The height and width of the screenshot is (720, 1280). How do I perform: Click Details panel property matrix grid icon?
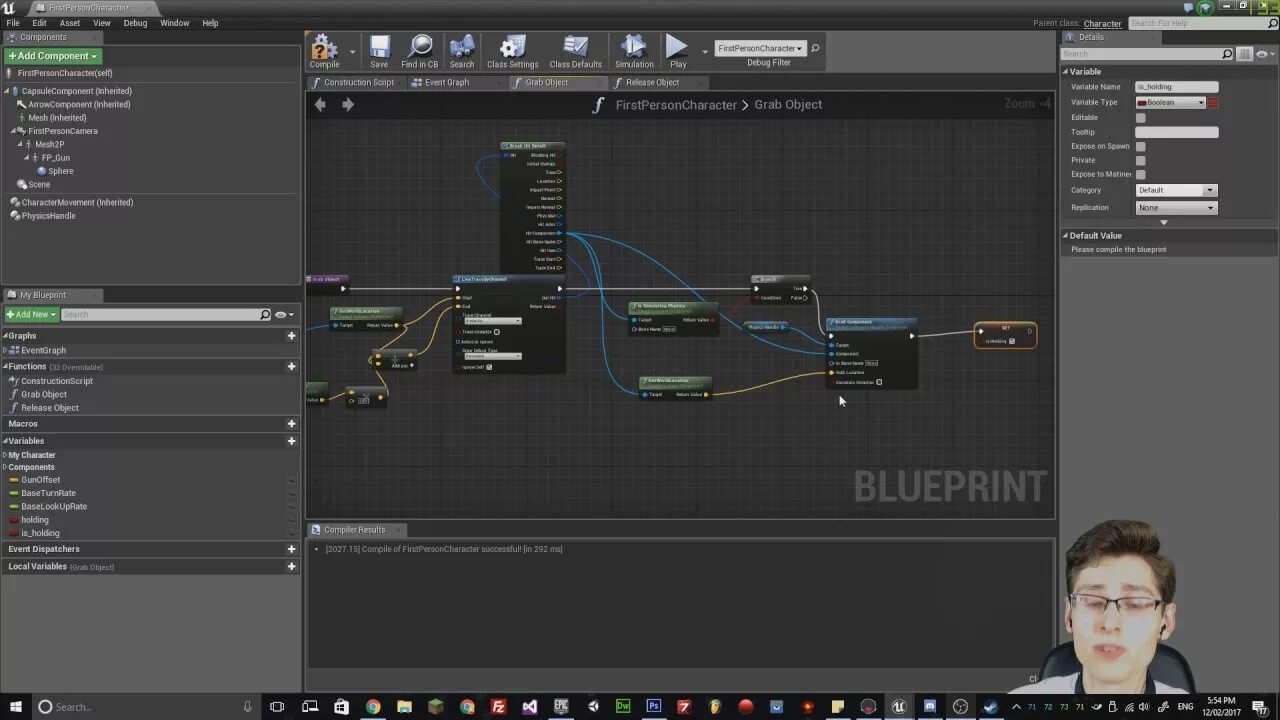(x=1244, y=54)
